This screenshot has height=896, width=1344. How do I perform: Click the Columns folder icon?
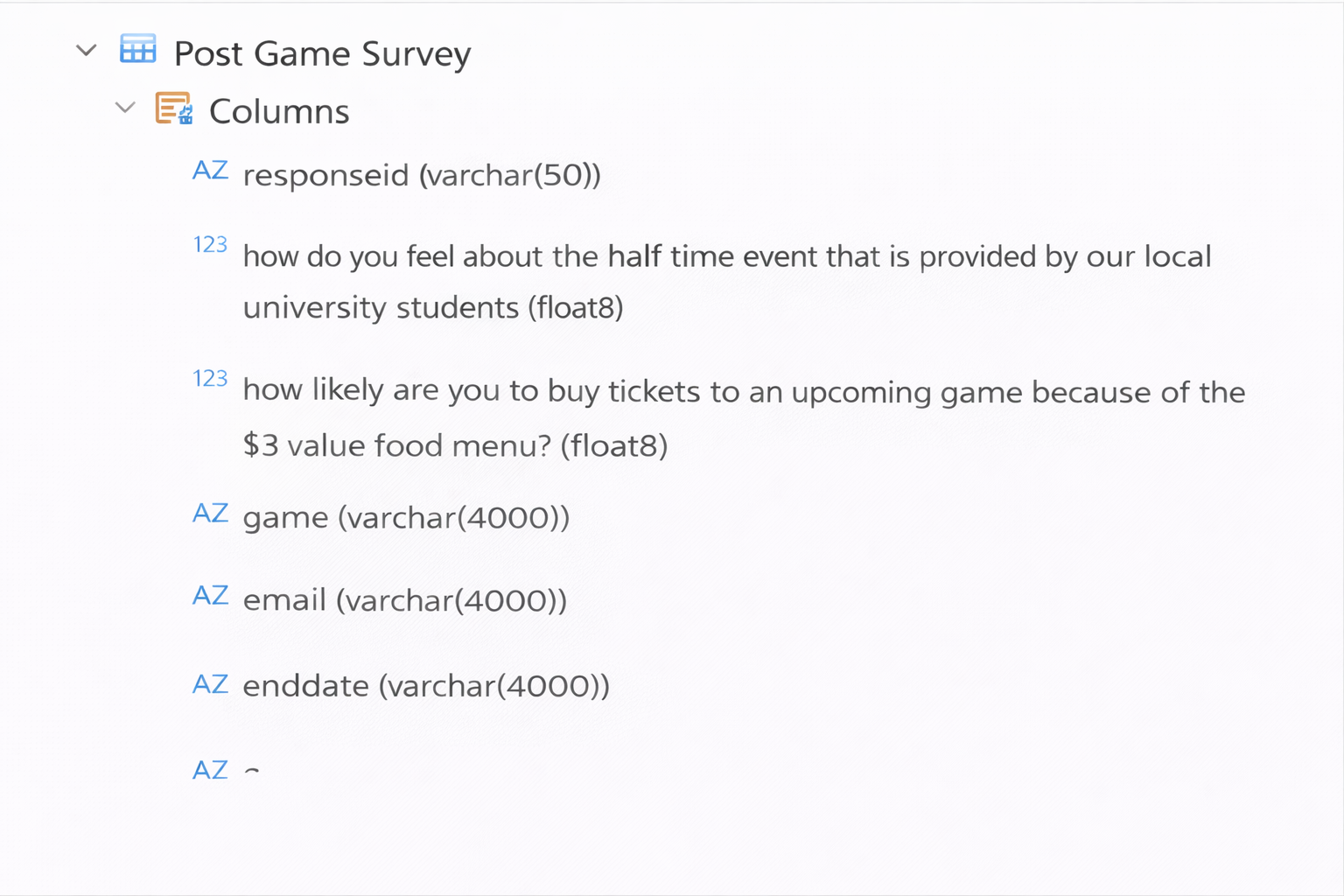point(173,109)
